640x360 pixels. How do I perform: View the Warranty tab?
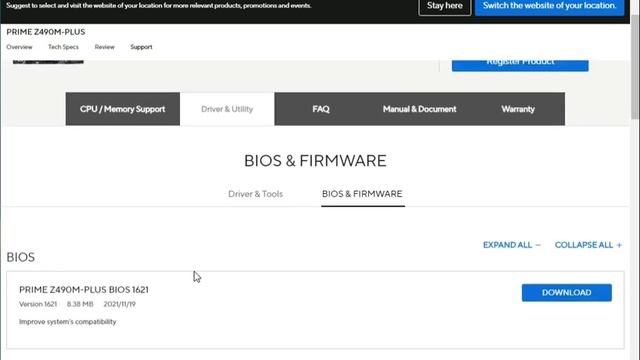518,109
